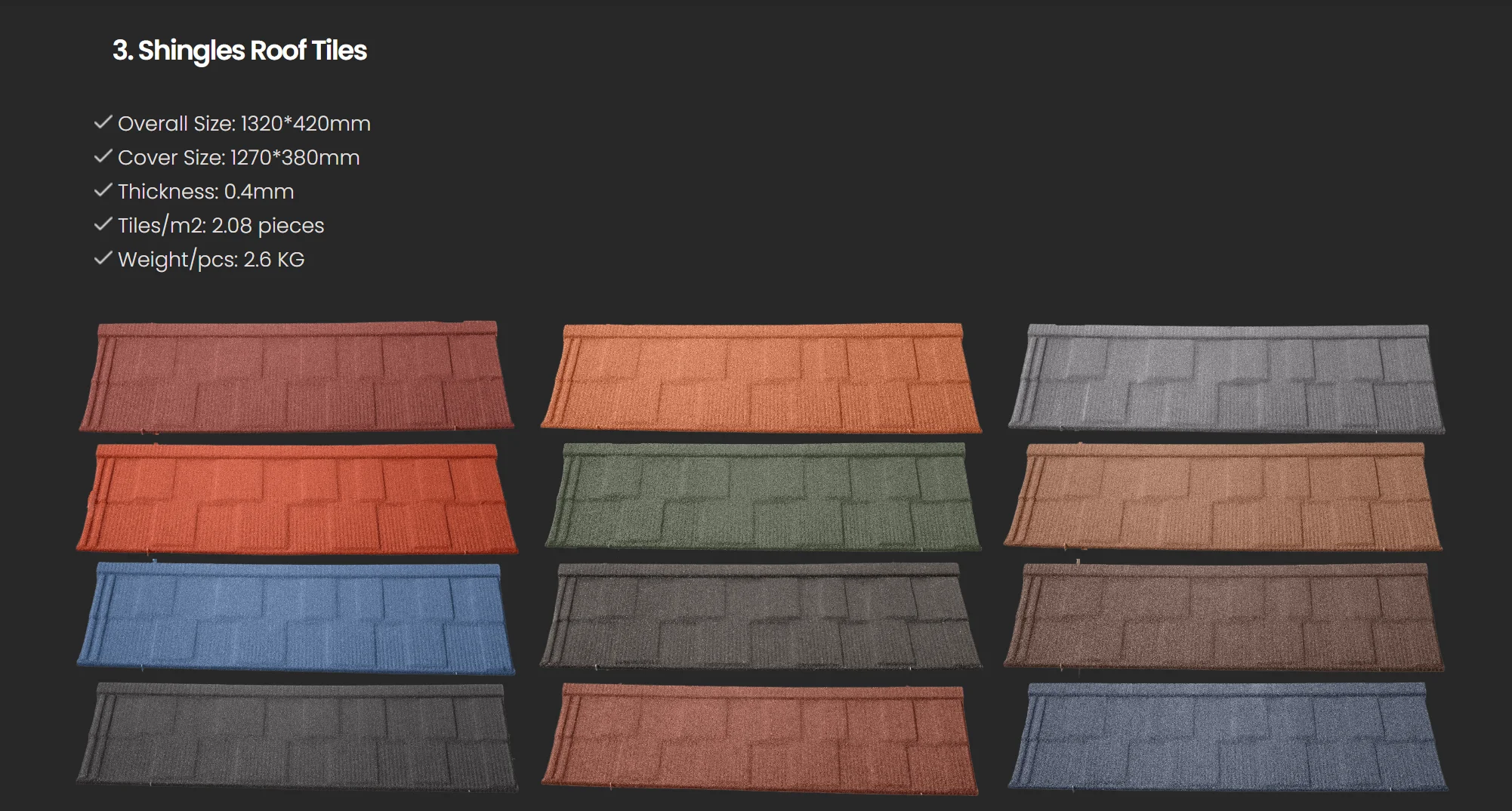Open the bright red shingle tile image
Image resolution: width=1512 pixels, height=811 pixels.
click(297, 498)
